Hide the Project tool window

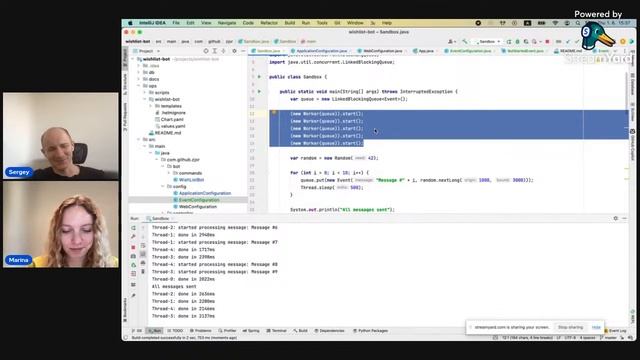pyautogui.click(x=243, y=51)
